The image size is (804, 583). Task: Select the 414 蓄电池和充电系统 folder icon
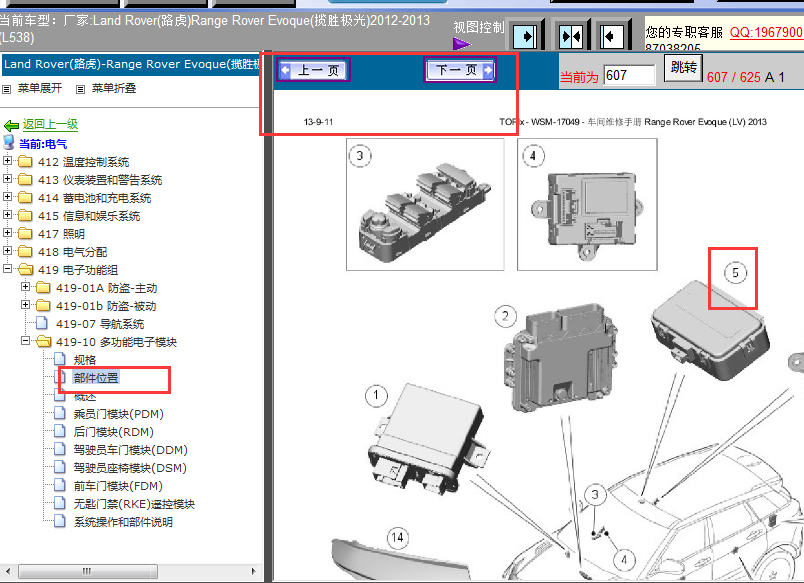(x=25, y=198)
